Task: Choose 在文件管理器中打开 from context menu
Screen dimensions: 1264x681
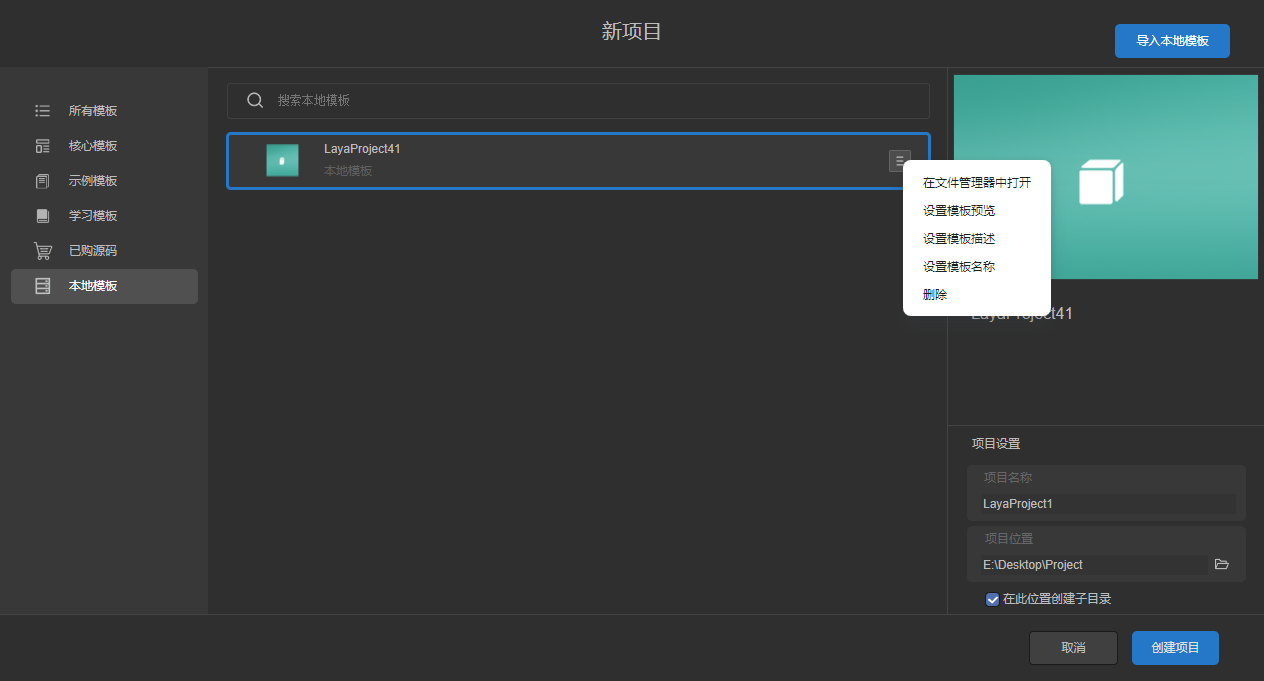Action: (x=976, y=183)
